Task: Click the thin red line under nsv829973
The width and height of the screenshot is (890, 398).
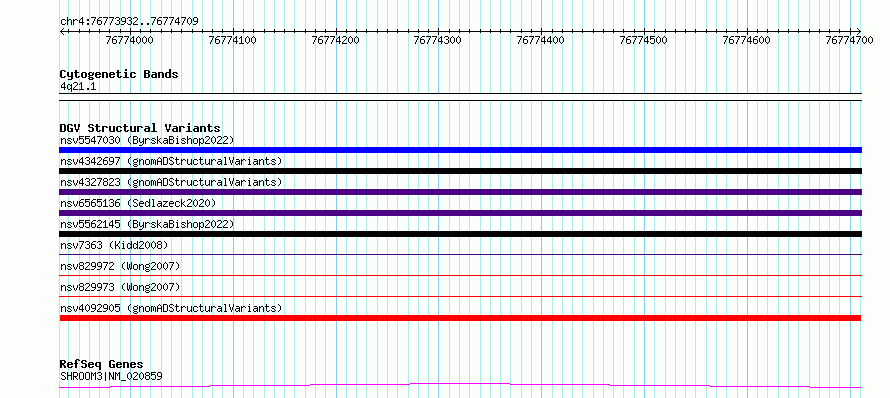Action: 460,296
